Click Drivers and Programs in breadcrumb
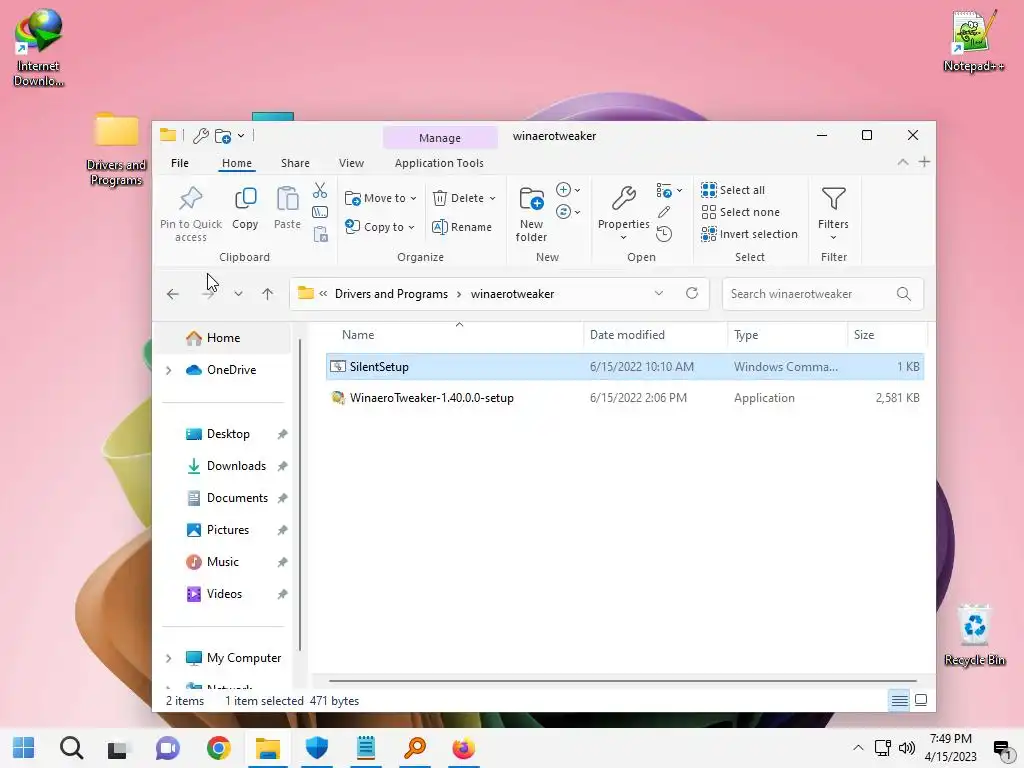The width and height of the screenshot is (1024, 768). click(x=391, y=294)
